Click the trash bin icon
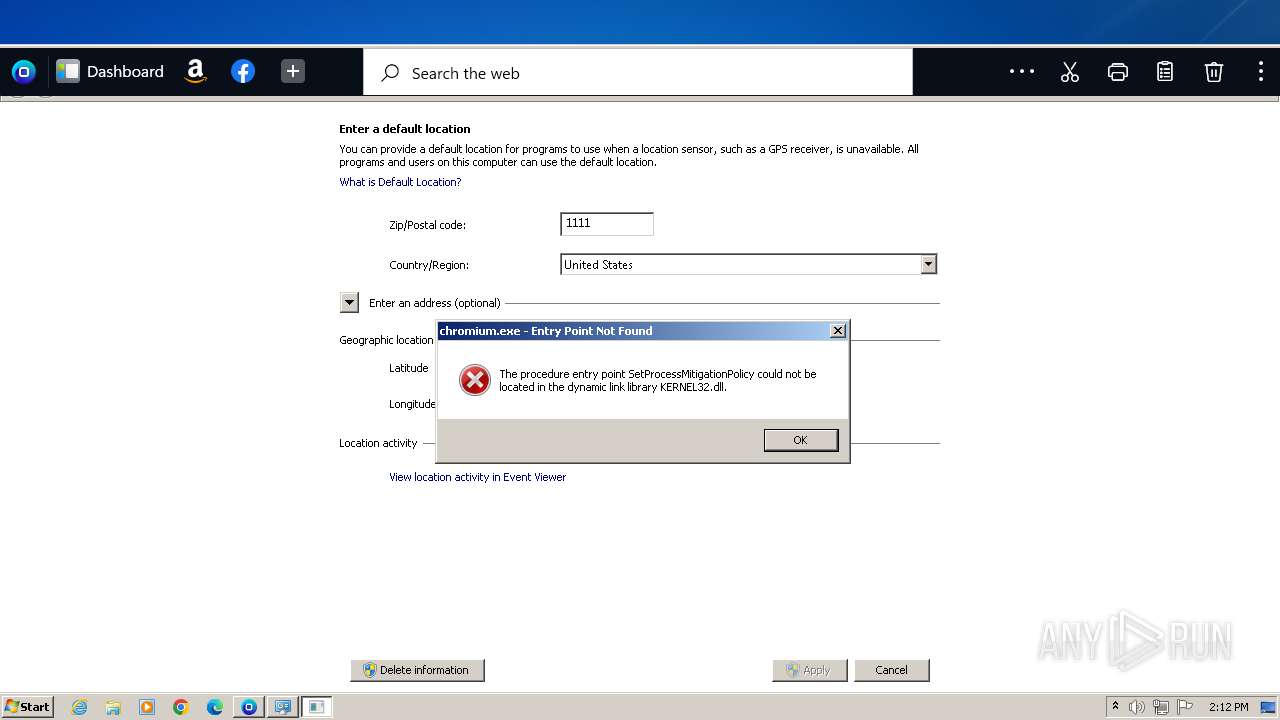1280x720 pixels. tap(1213, 72)
